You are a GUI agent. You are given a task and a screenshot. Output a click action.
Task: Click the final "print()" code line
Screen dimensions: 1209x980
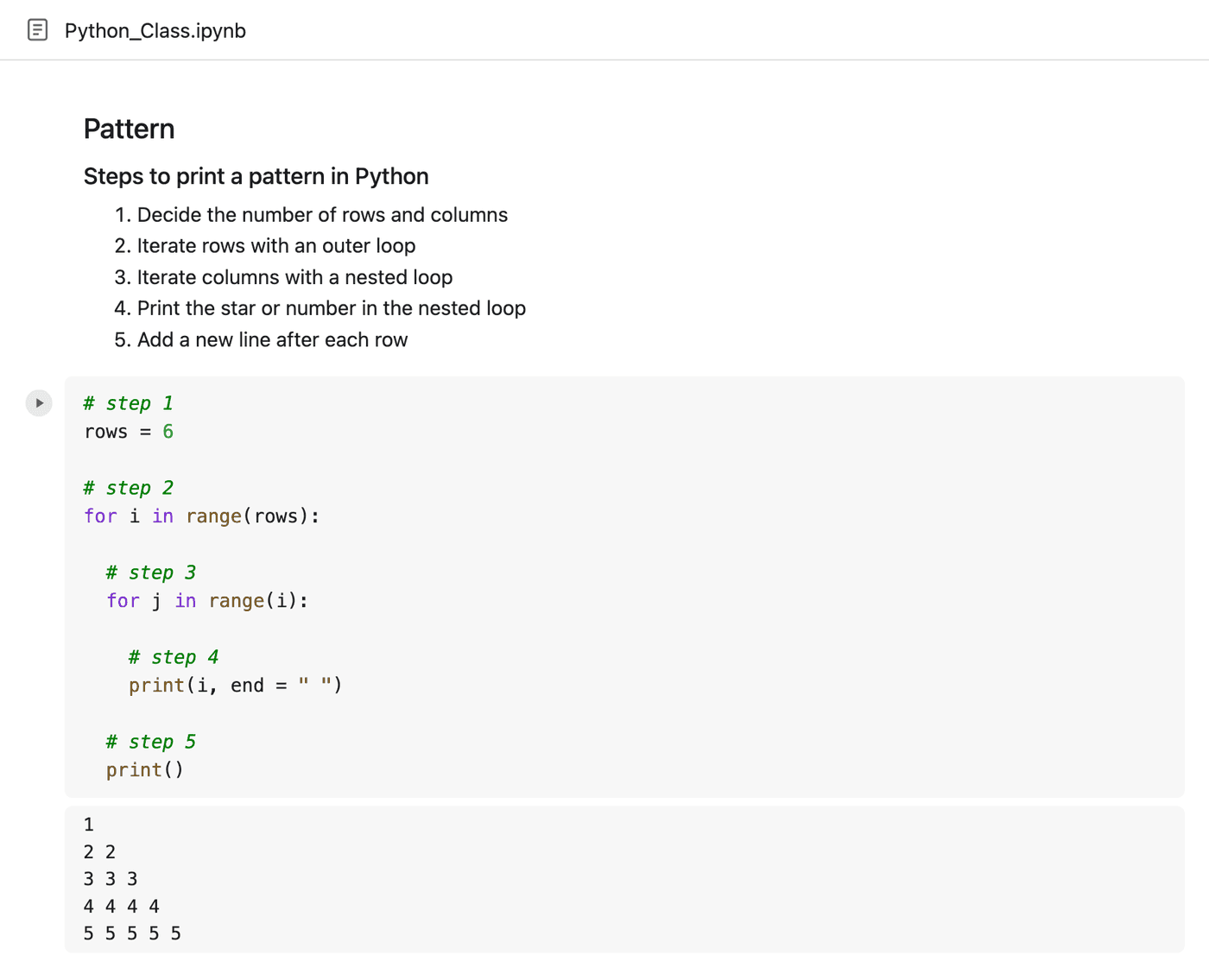tap(145, 770)
